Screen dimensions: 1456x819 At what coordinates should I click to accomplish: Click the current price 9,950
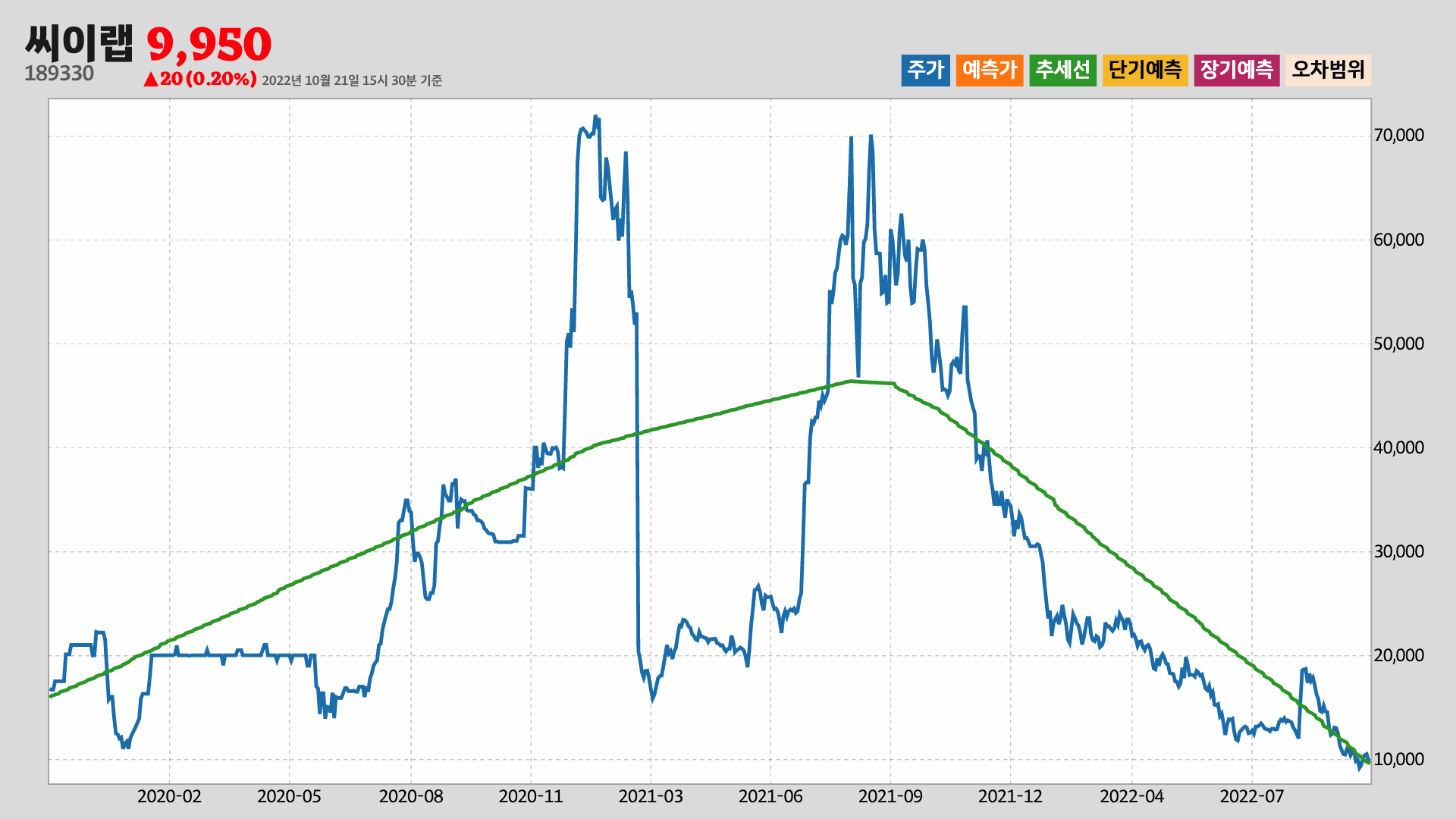[209, 45]
